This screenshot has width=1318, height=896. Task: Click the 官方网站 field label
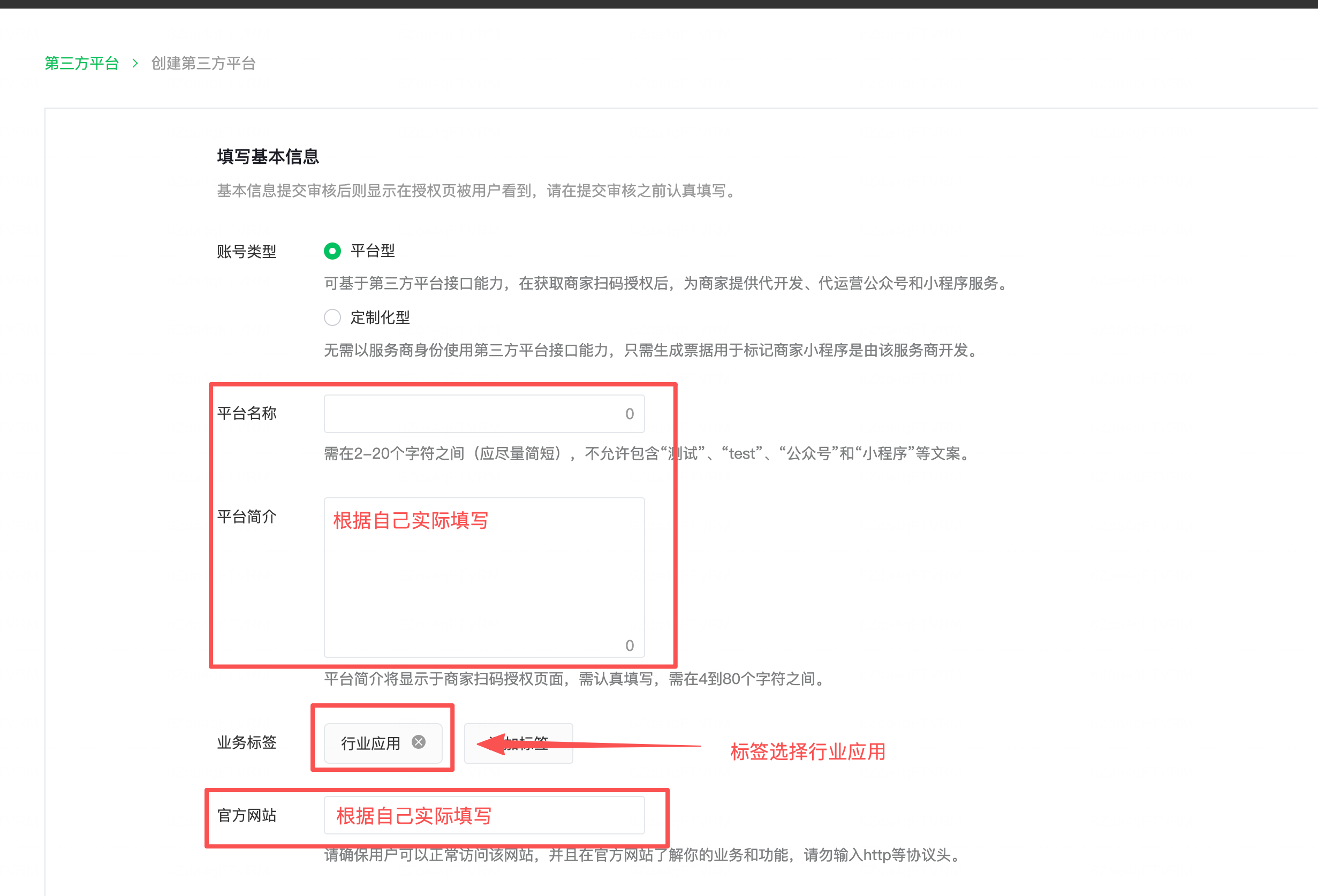[x=247, y=816]
